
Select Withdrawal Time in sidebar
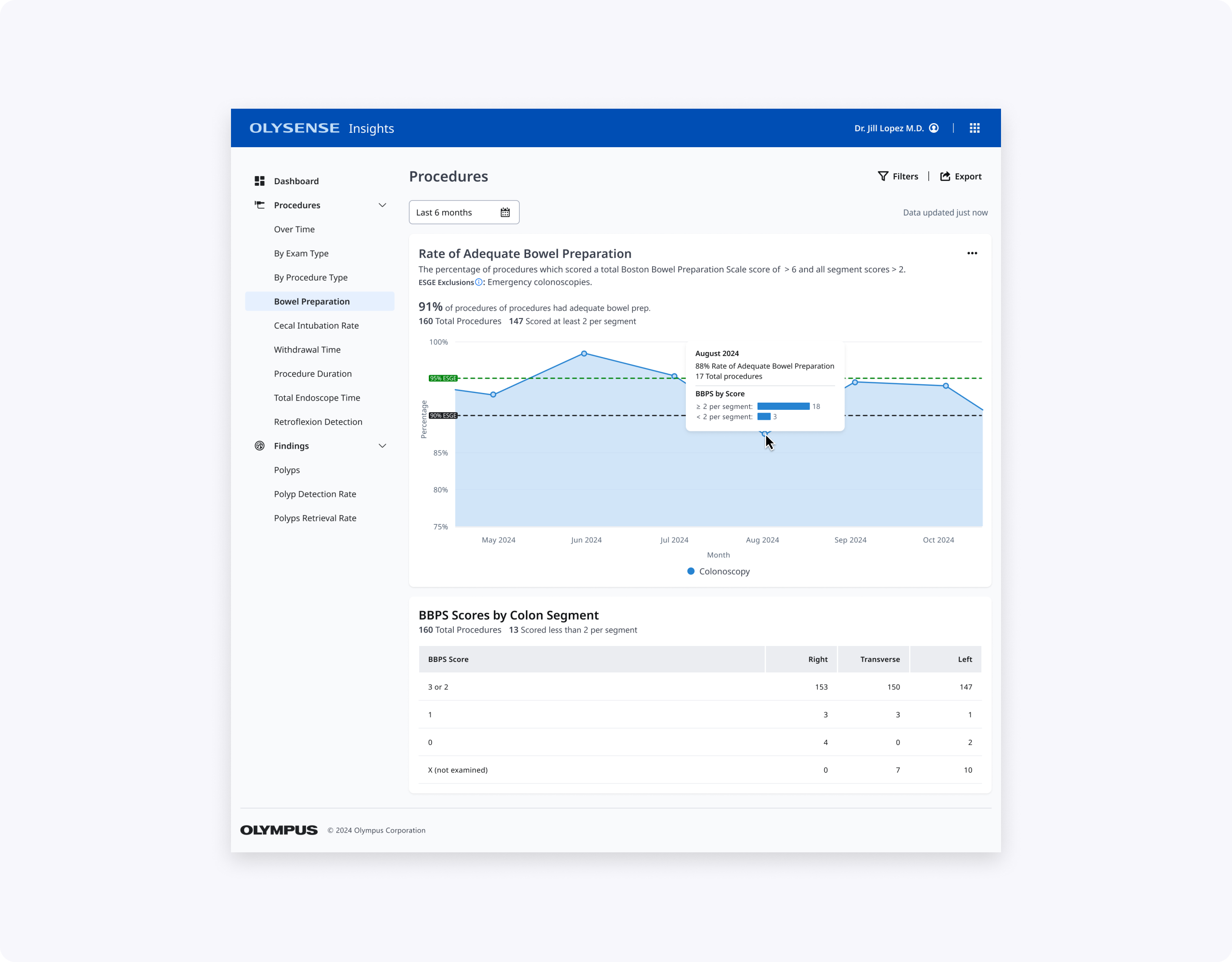(x=307, y=350)
